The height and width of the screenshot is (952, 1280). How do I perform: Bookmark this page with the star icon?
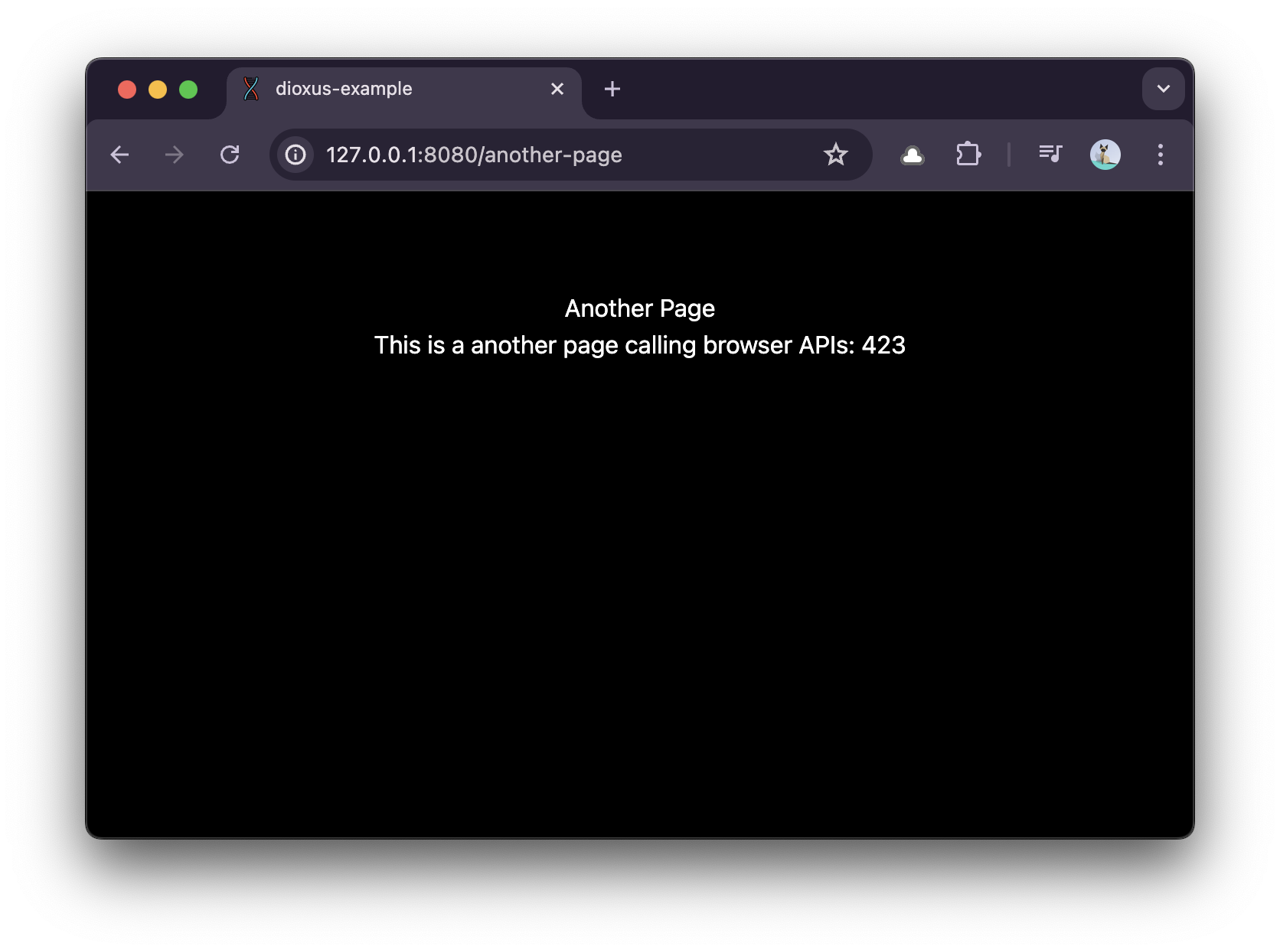click(835, 155)
